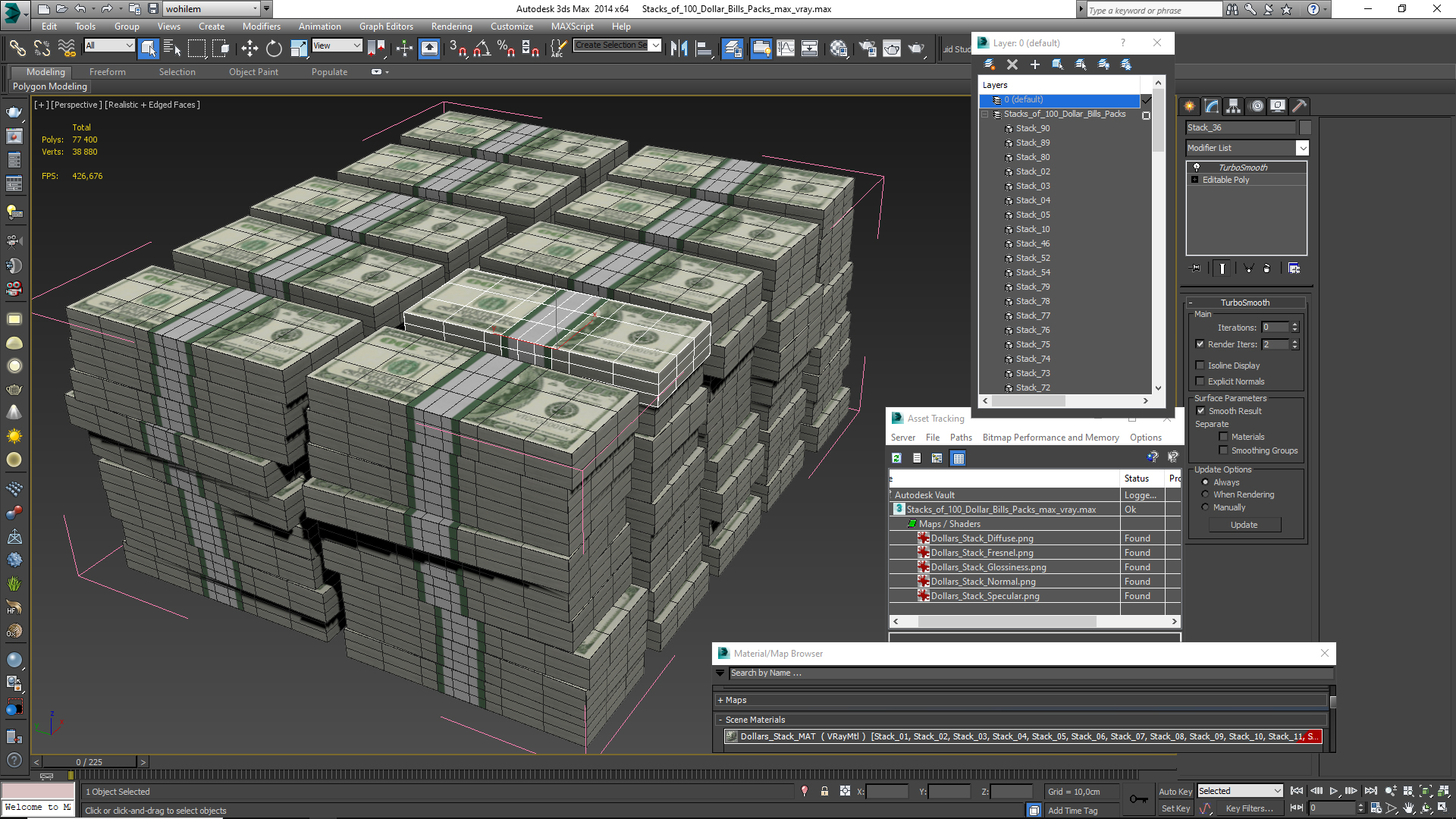Click the Set Key button
The height and width of the screenshot is (819, 1456).
point(1175,808)
